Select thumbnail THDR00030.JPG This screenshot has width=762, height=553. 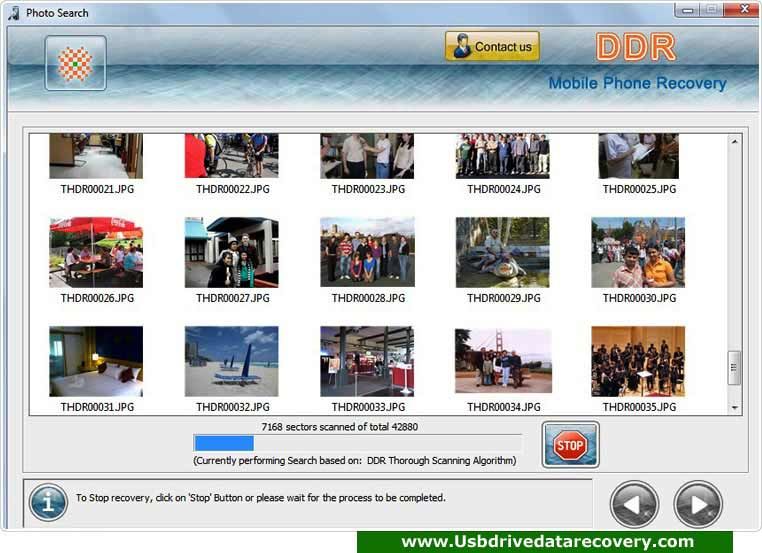pyautogui.click(x=639, y=252)
